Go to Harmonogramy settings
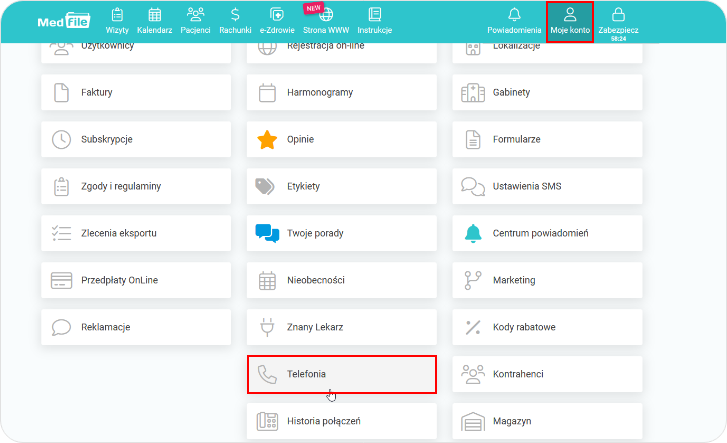Image resolution: width=727 pixels, height=443 pixels. coord(342,92)
